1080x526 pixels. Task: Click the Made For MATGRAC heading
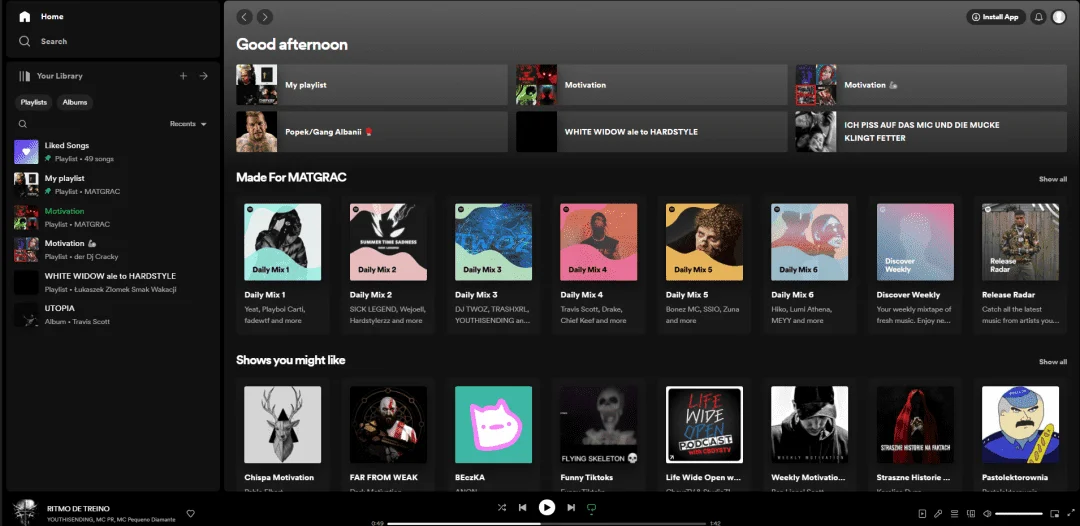(x=291, y=178)
